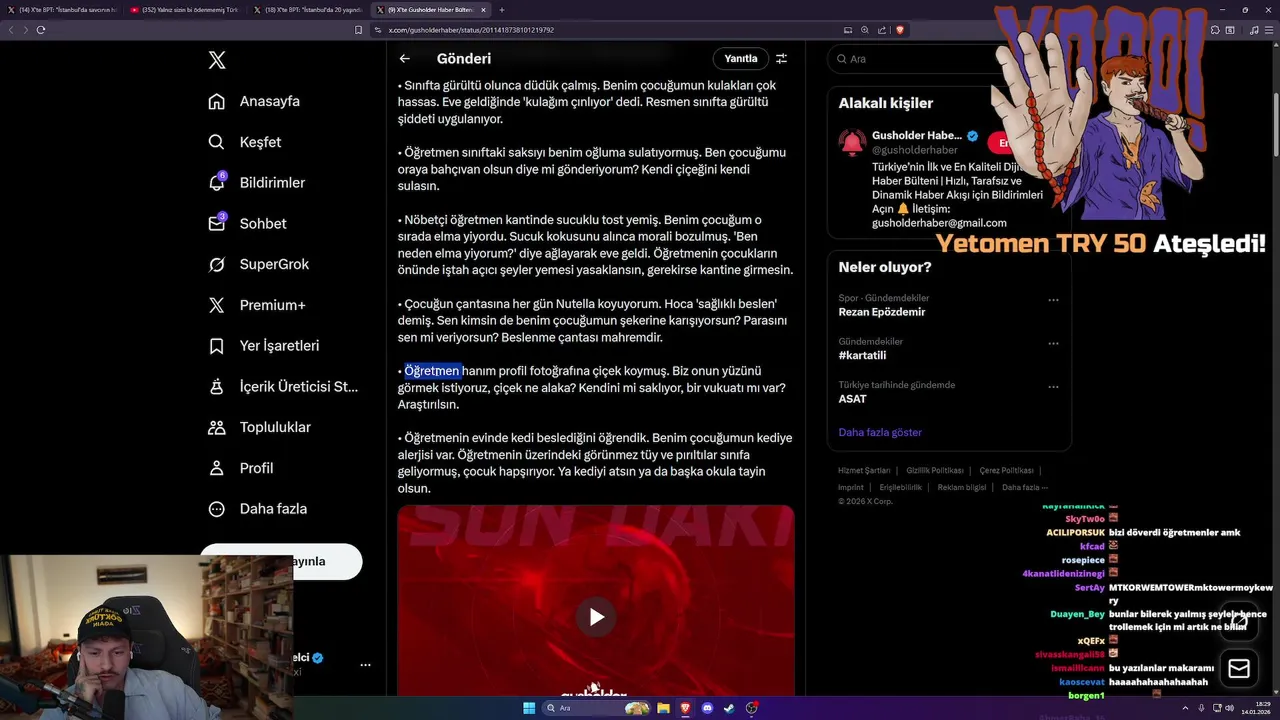Click Gusholder Haber profile avatar
The image size is (1280, 720).
pyautogui.click(x=852, y=143)
